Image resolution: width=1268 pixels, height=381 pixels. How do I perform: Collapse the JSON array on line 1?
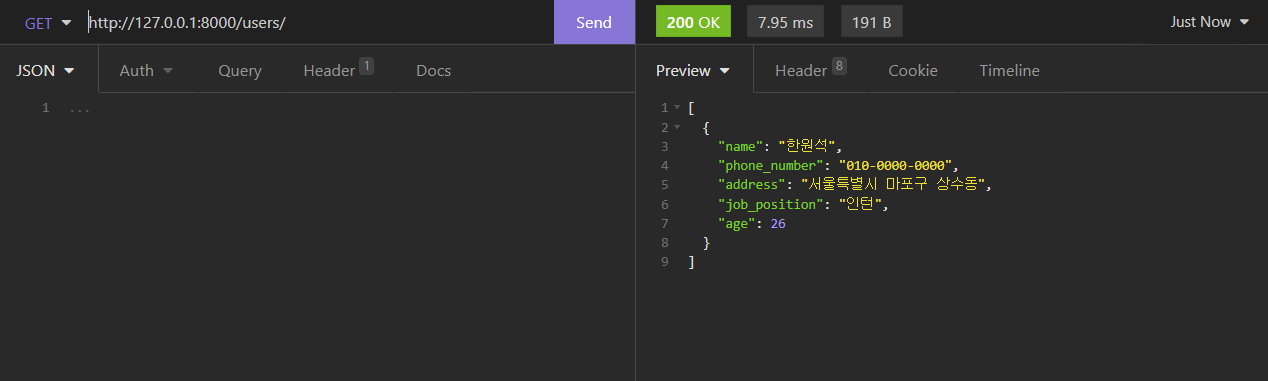(677, 107)
